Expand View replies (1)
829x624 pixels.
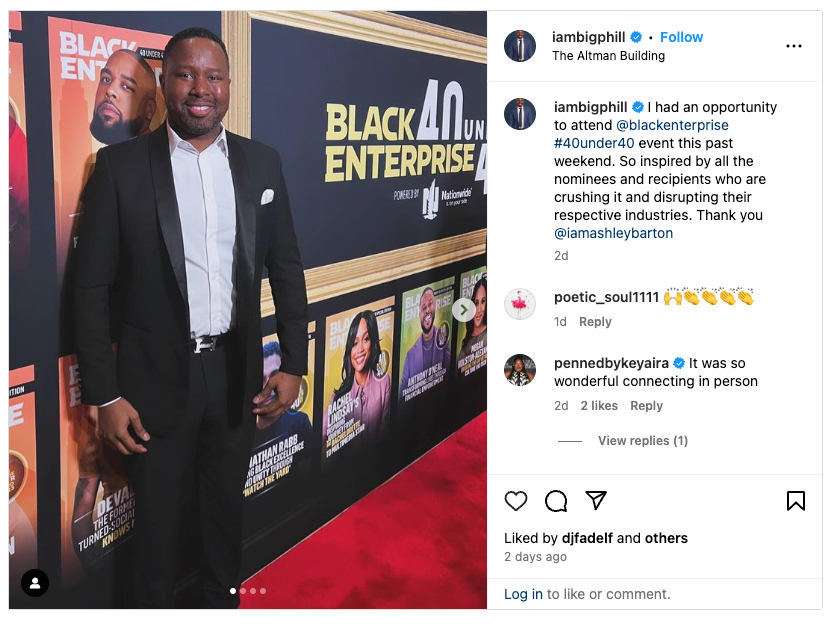coord(642,441)
